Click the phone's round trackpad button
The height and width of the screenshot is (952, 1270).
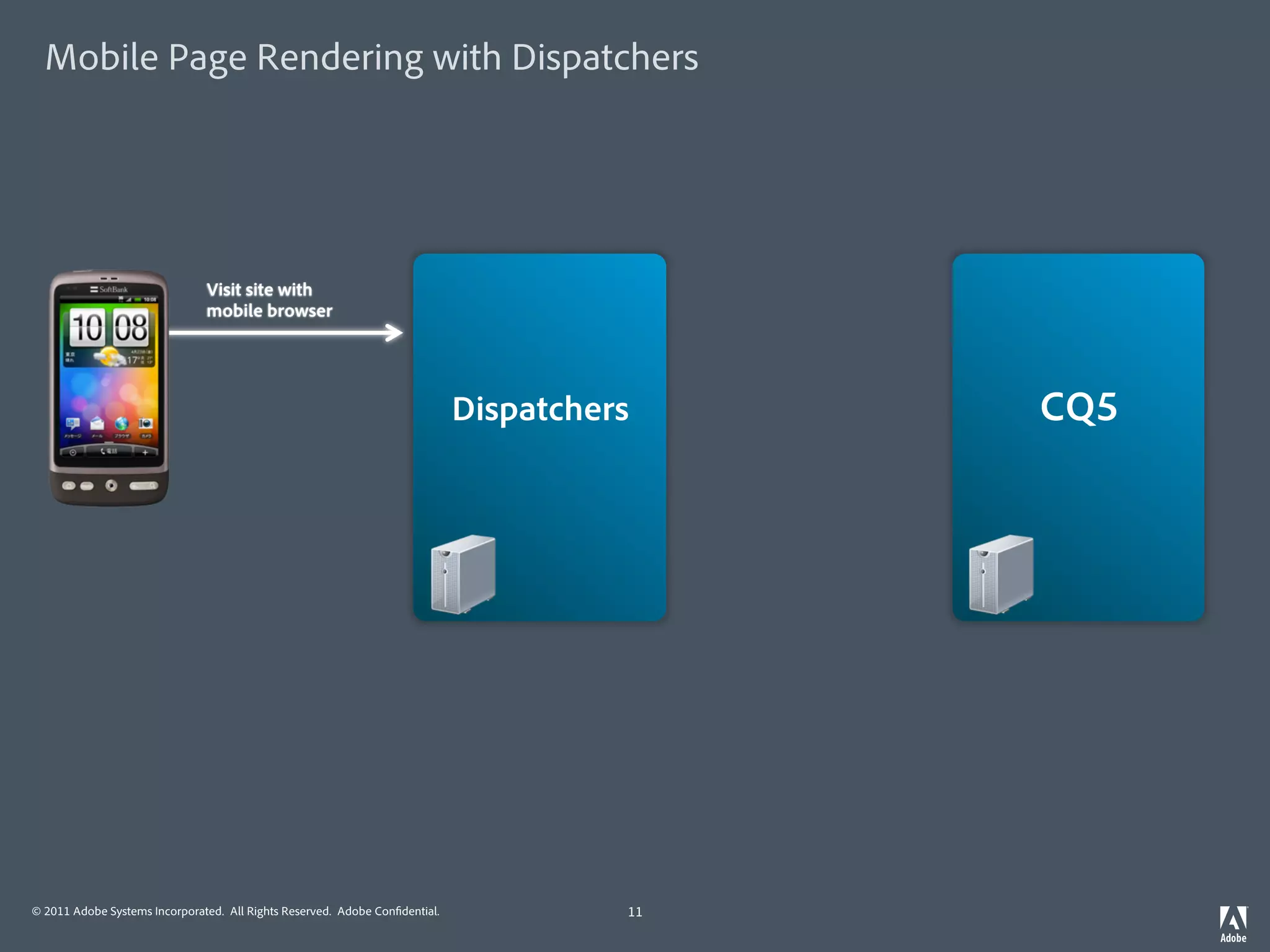pos(111,485)
